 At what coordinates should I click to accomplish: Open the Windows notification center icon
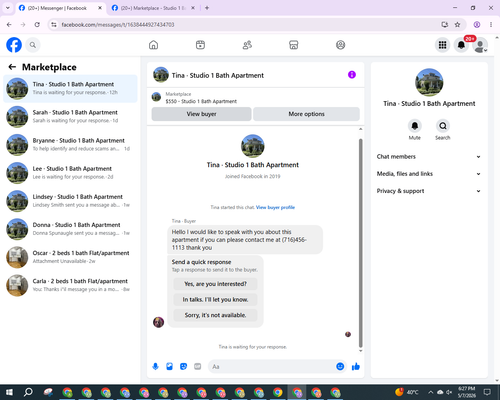[487, 392]
